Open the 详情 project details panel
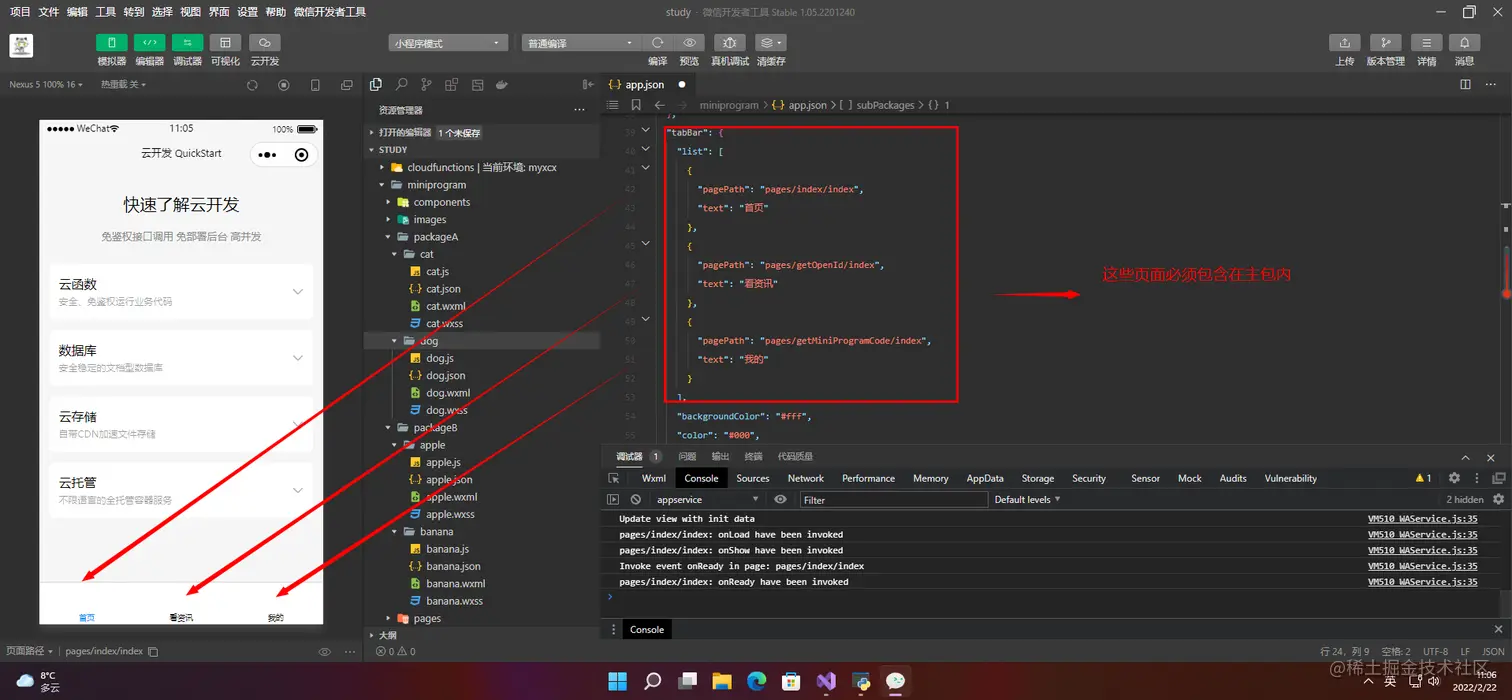The height and width of the screenshot is (700, 1512). (1426, 43)
